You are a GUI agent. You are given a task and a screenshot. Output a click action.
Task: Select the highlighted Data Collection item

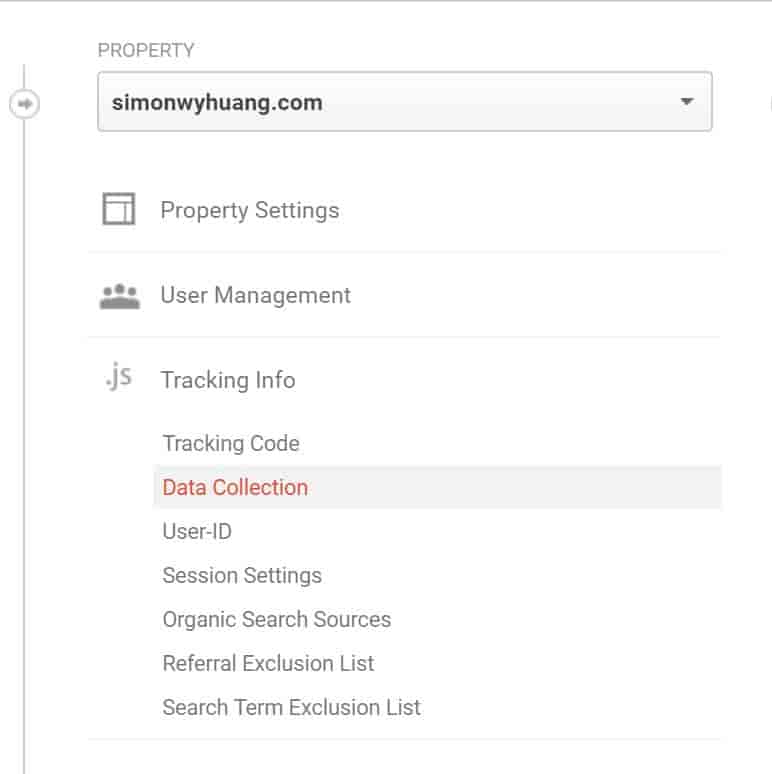pos(437,487)
